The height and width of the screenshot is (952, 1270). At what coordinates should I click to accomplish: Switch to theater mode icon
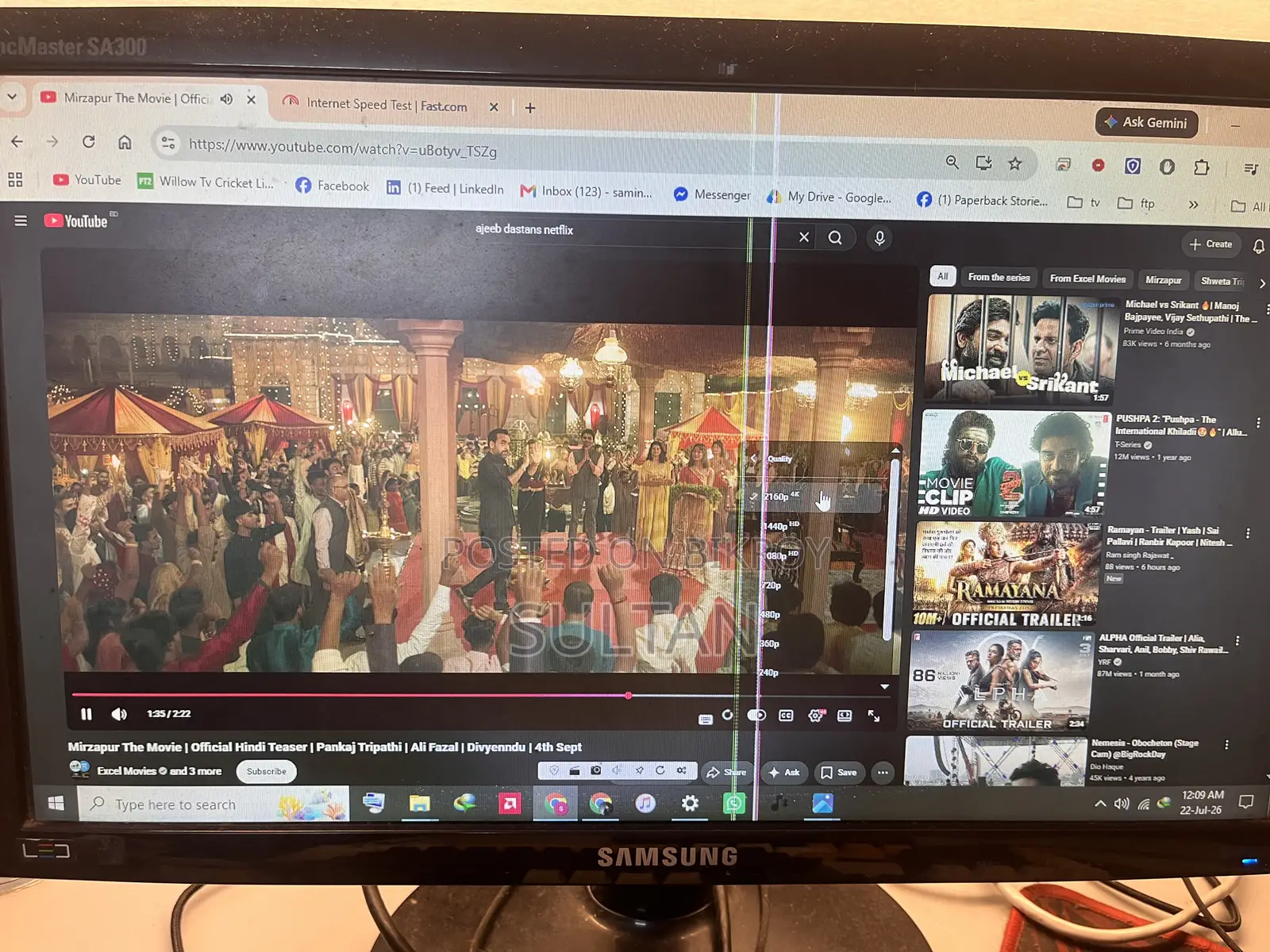[x=845, y=716]
